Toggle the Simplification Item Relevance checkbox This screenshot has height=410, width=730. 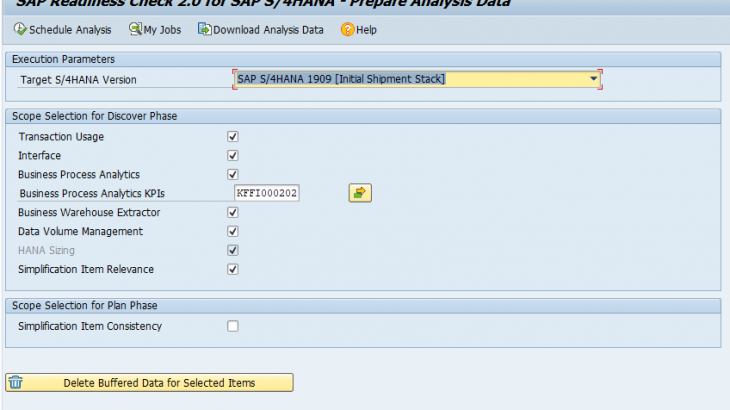point(233,269)
